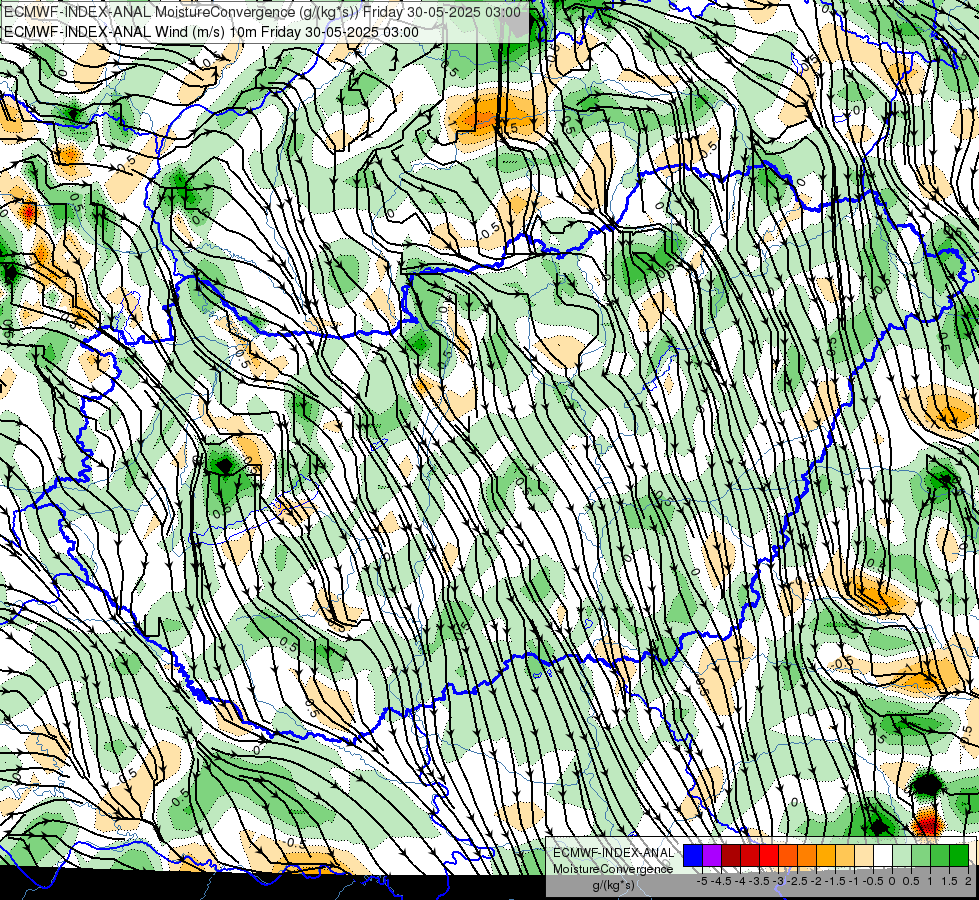Click the dark green swatch between 1.5 and 2
Screen dimensions: 979x900
tap(959, 855)
